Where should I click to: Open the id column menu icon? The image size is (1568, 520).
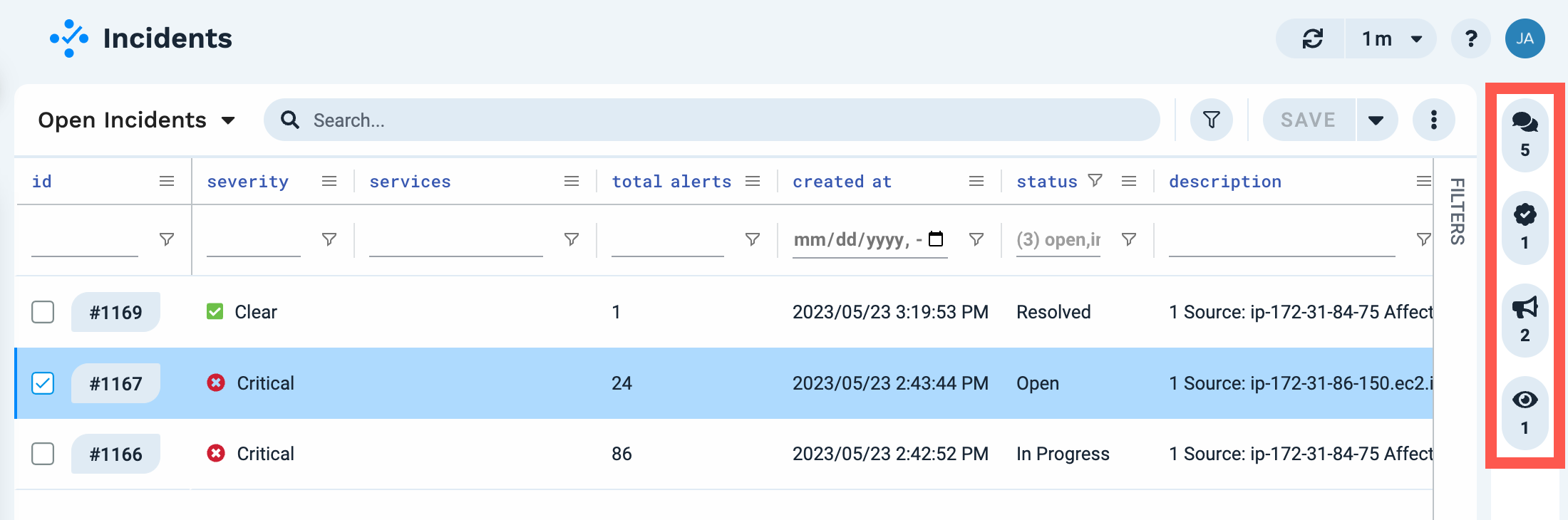tap(167, 182)
